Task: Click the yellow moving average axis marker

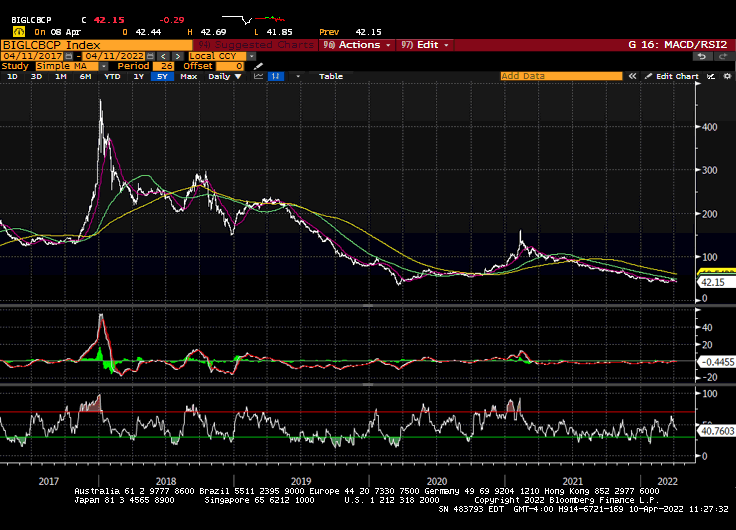Action: pos(716,271)
